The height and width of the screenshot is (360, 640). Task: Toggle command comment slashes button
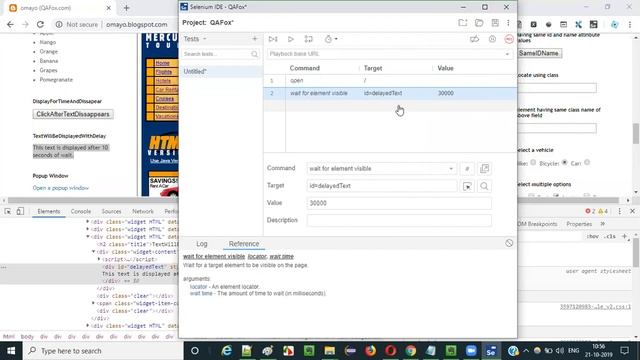point(467,169)
